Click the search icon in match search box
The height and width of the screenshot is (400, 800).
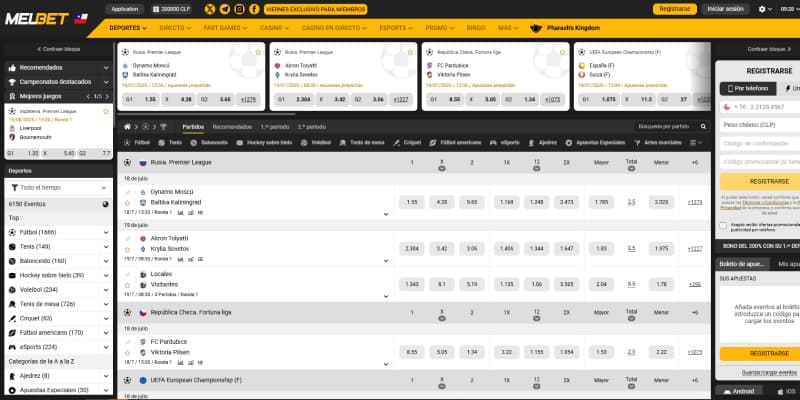pyautogui.click(x=703, y=127)
